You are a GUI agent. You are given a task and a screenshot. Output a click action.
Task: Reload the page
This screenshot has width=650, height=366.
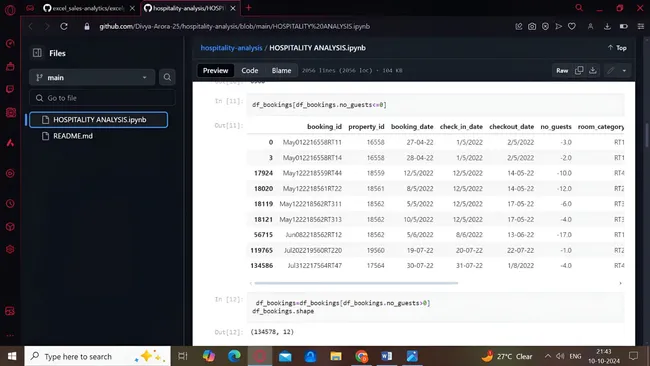pyautogui.click(x=64, y=26)
